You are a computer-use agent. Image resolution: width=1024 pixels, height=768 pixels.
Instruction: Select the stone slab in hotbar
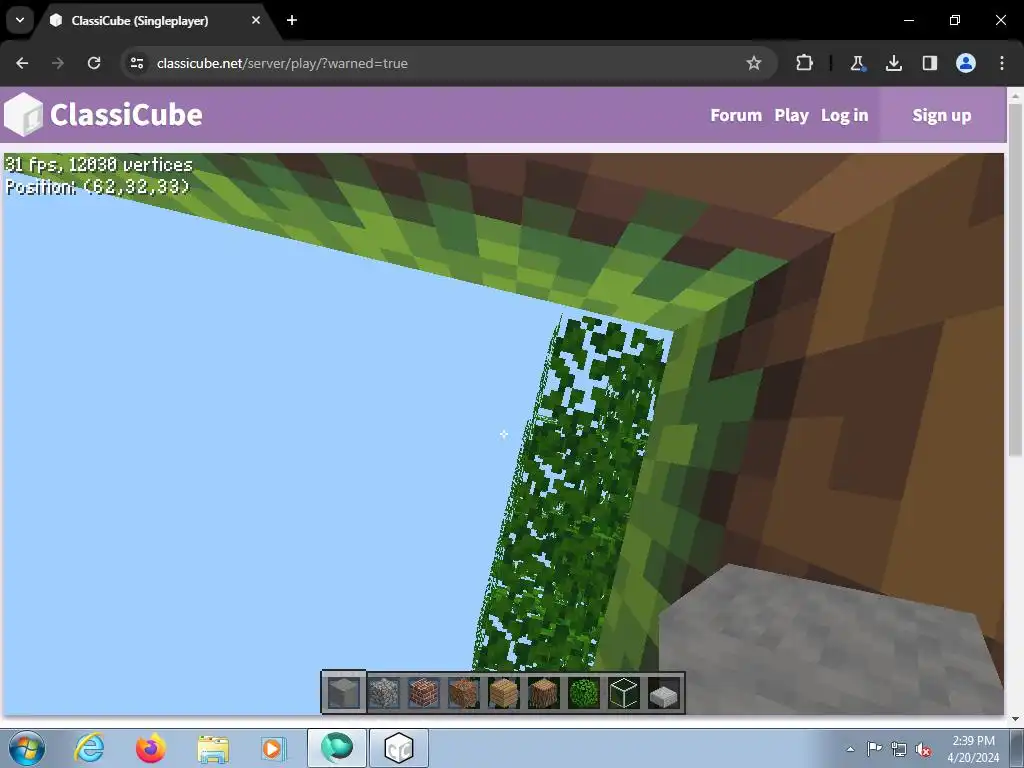pyautogui.click(x=664, y=695)
